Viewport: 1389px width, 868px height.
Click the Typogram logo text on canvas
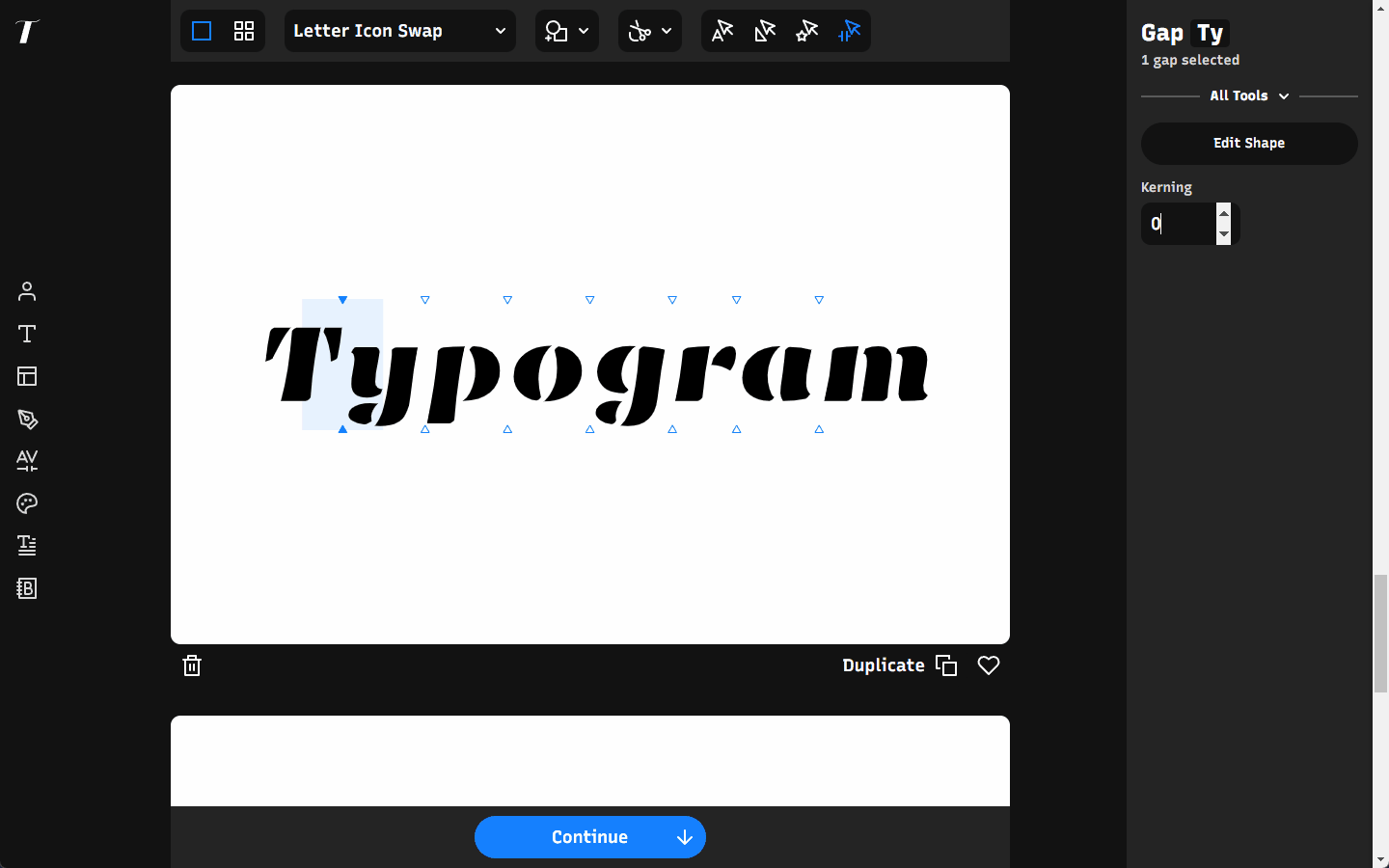tap(596, 374)
